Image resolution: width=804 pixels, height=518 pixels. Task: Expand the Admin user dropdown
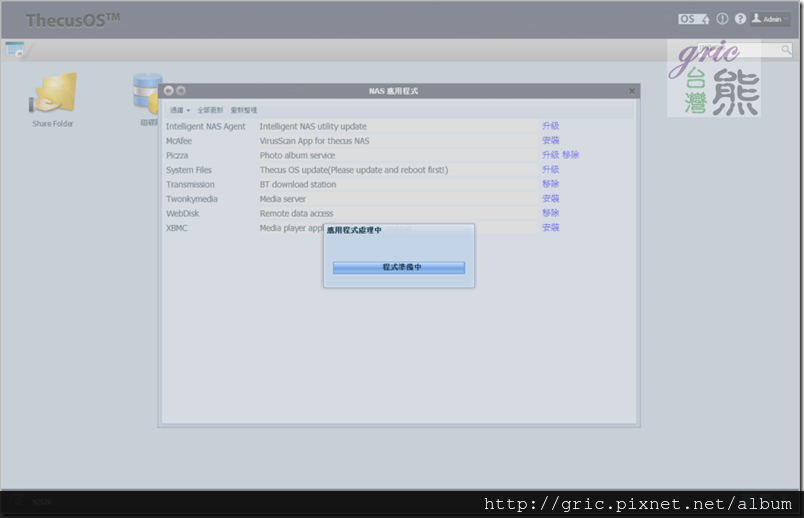point(771,19)
